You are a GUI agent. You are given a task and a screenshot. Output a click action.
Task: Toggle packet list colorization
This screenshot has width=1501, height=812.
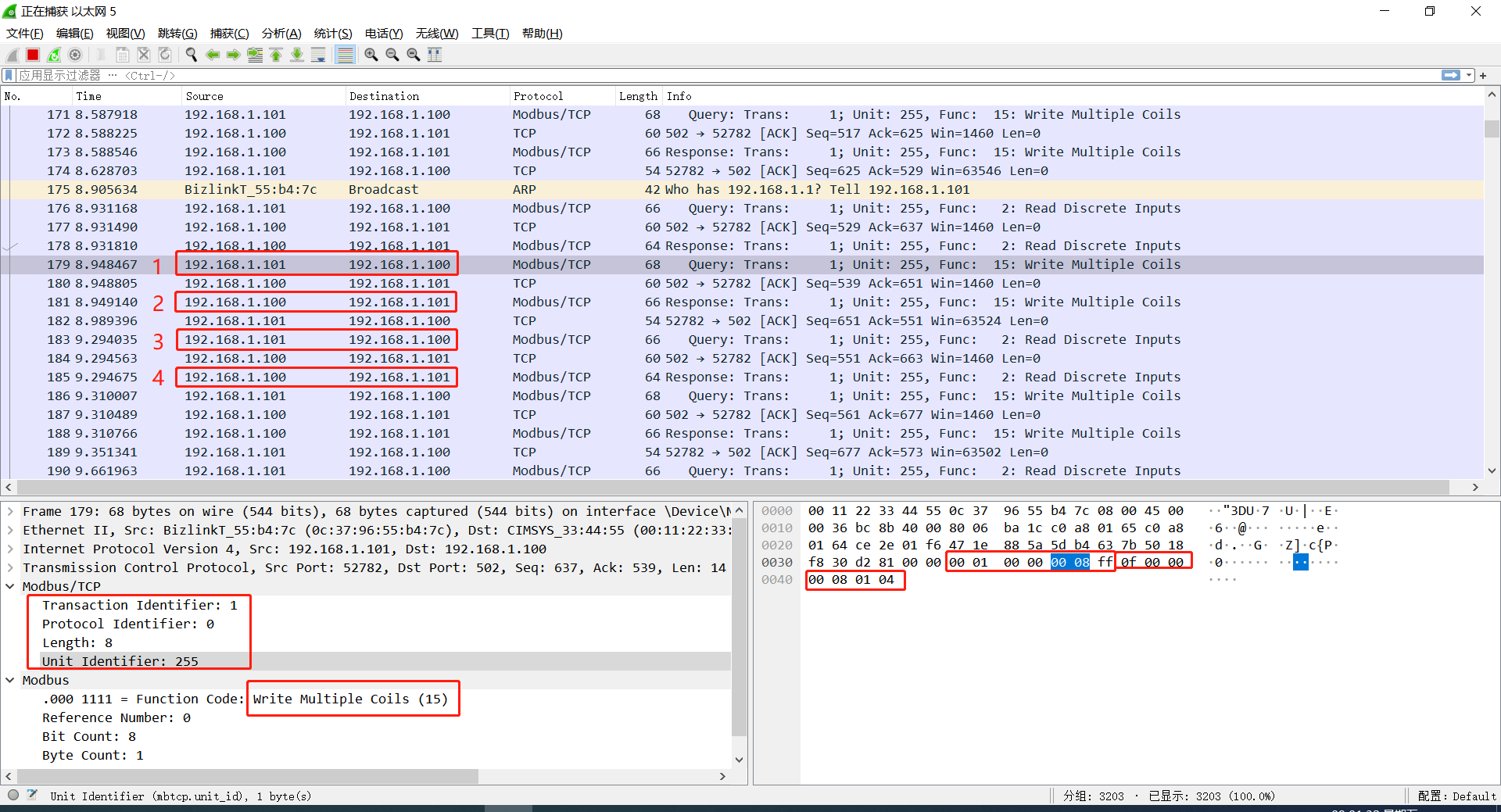point(345,54)
